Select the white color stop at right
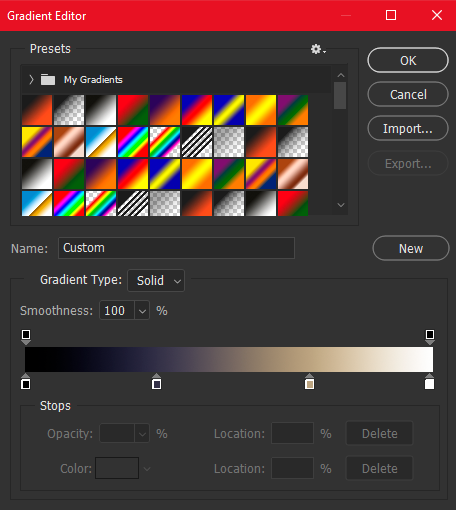This screenshot has width=456, height=510. 430,382
